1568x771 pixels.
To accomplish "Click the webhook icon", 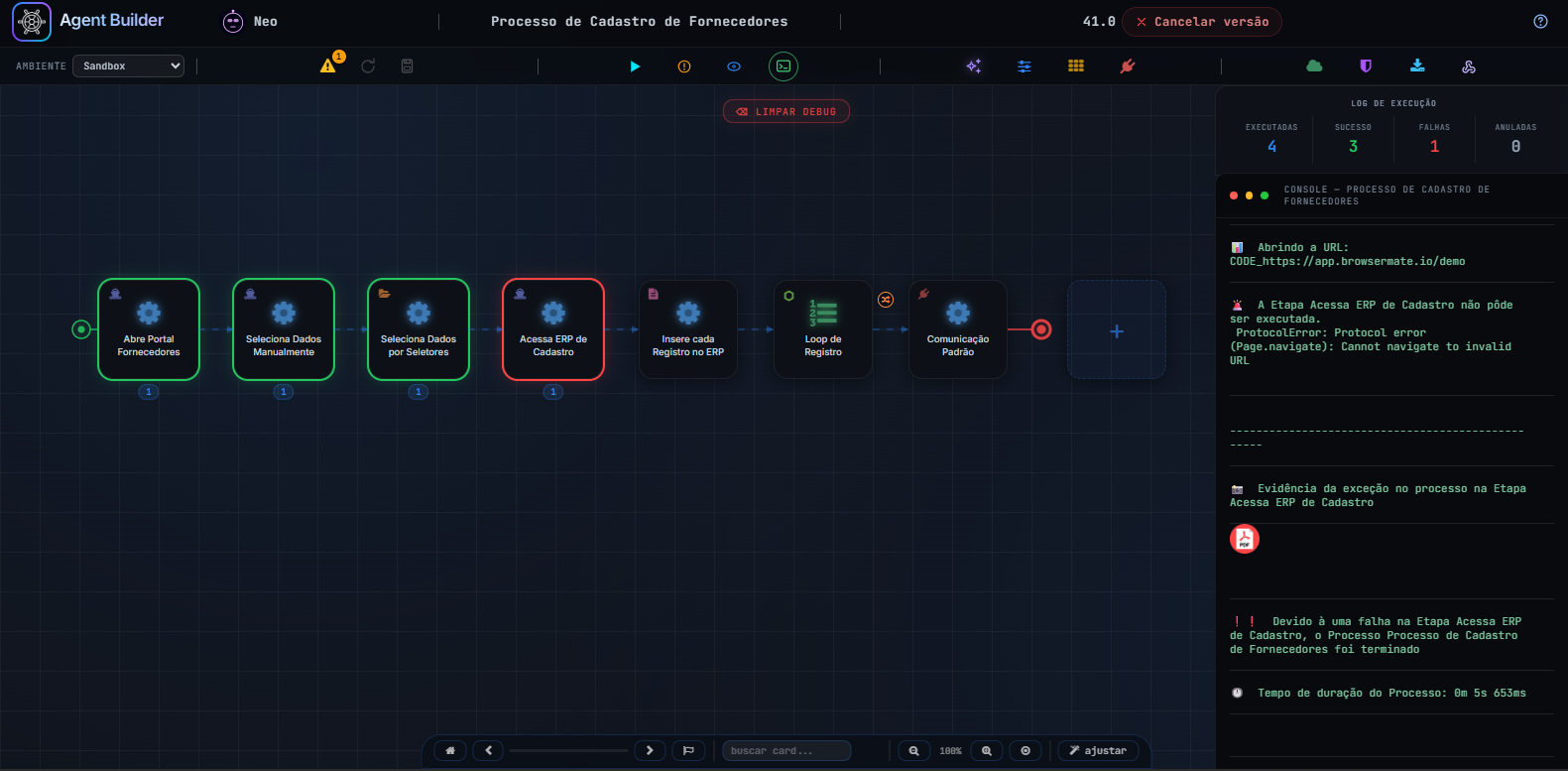I will click(x=1469, y=66).
